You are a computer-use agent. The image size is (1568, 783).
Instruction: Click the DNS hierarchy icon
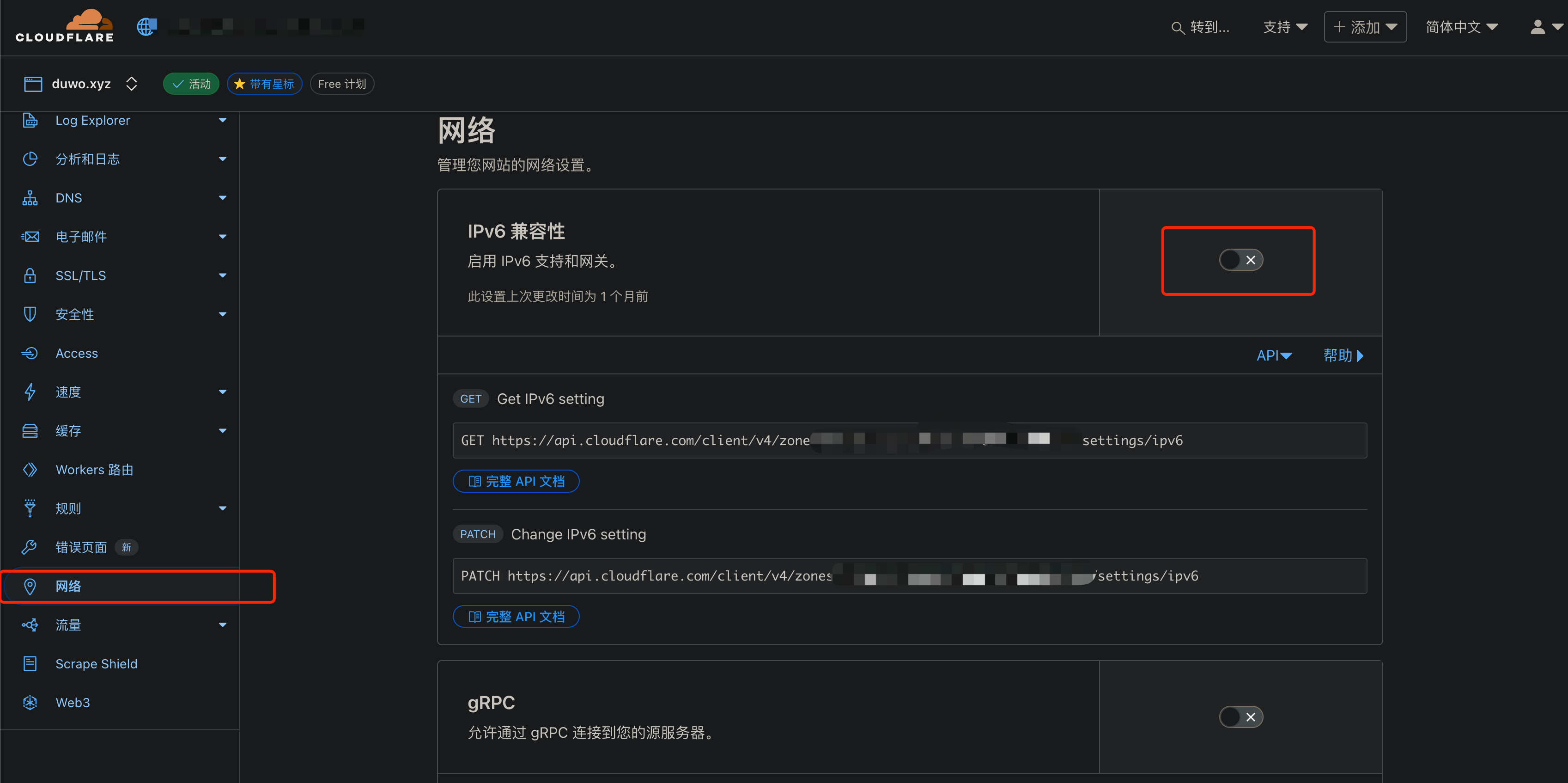pyautogui.click(x=30, y=198)
